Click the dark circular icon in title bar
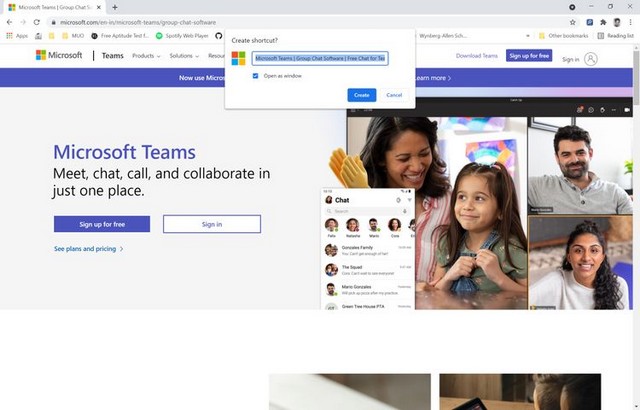Screen dimensions: 640x410 coord(572,7)
